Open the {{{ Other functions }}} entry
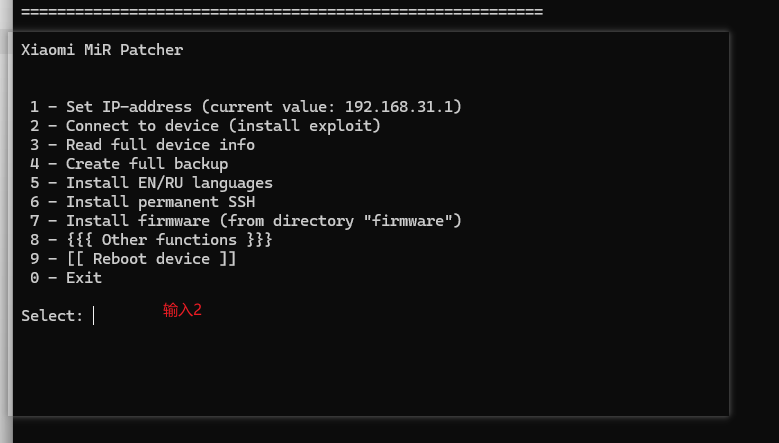This screenshot has width=779, height=443. 151,240
